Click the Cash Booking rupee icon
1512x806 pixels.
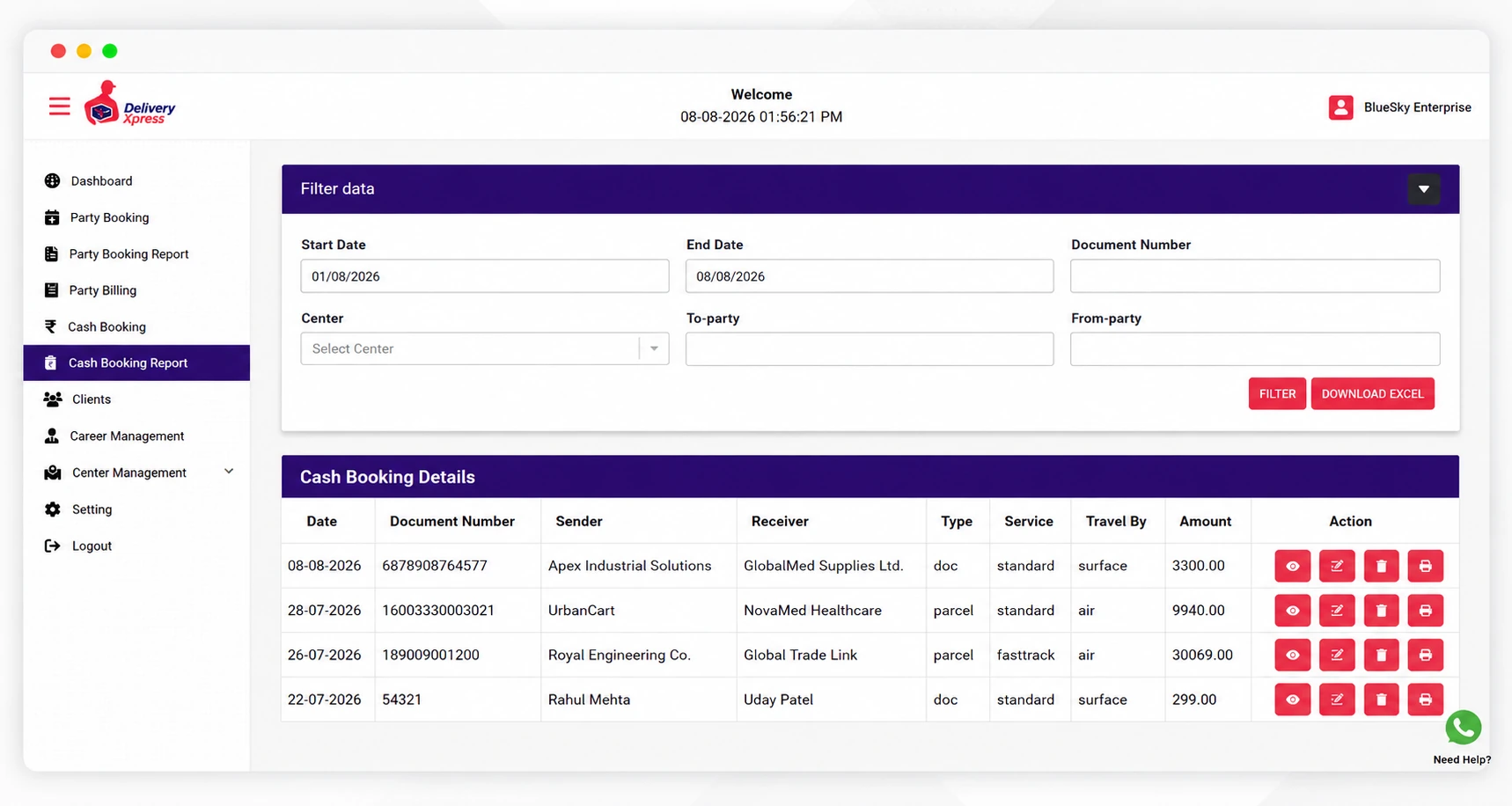[50, 326]
